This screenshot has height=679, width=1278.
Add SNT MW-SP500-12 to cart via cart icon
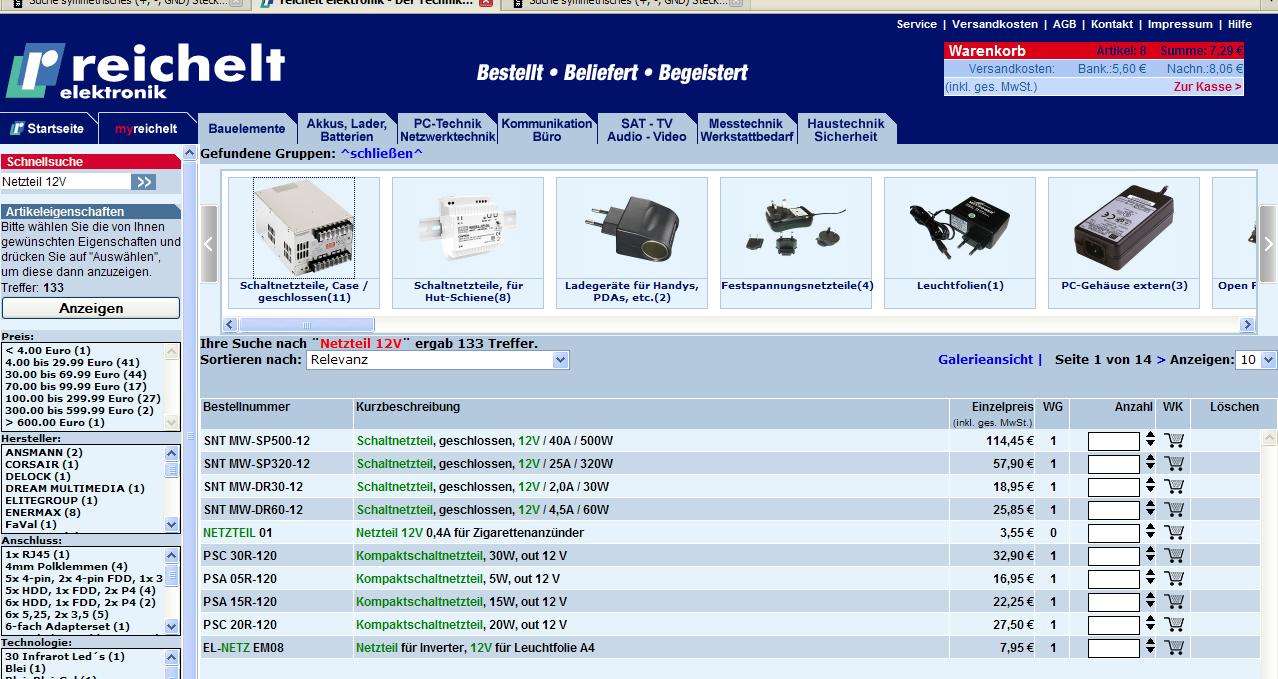pyautogui.click(x=1174, y=441)
